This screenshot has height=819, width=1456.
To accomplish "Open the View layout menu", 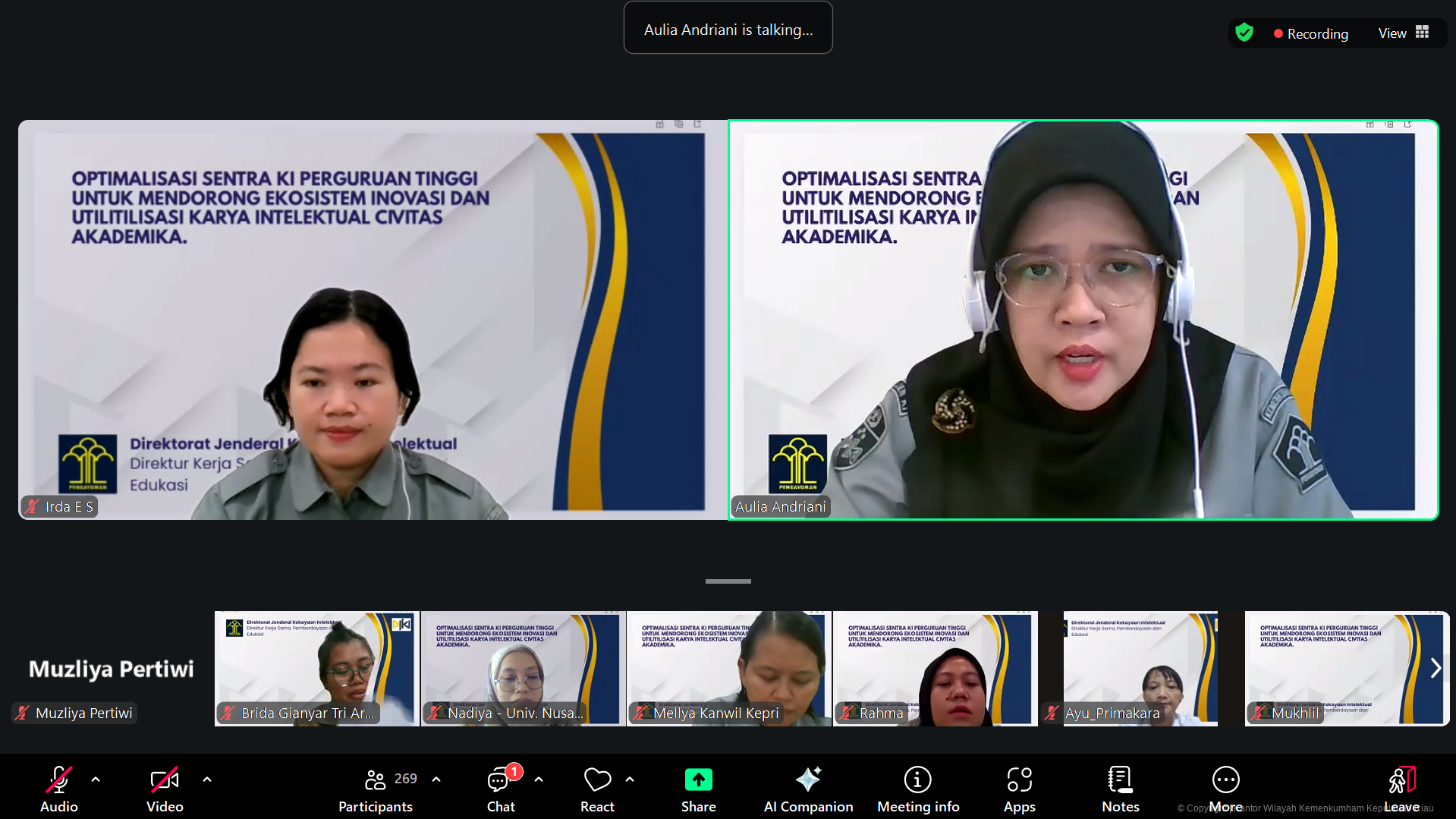I will 1404,33.
